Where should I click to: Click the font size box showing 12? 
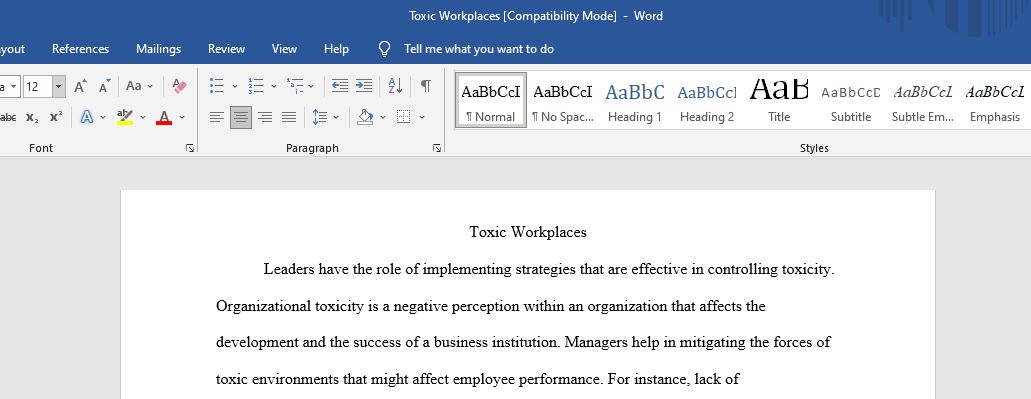click(x=37, y=86)
